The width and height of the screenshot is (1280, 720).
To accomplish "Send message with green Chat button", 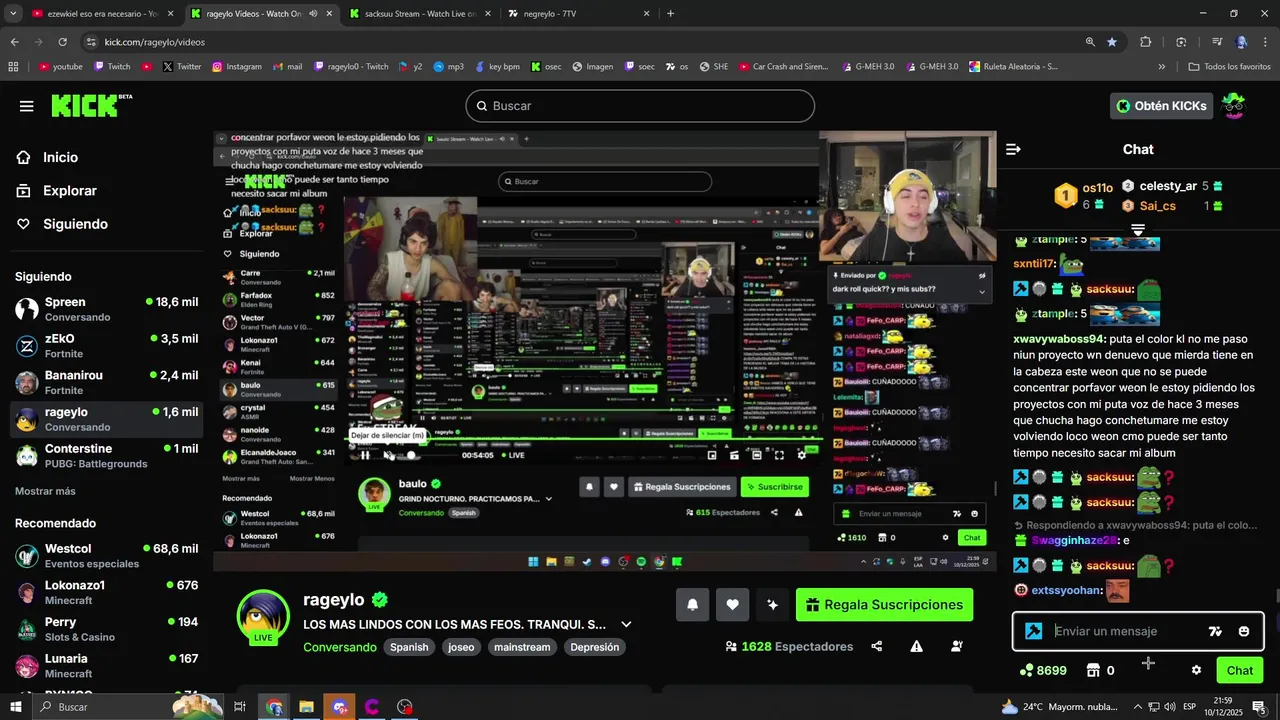I will (x=1240, y=670).
